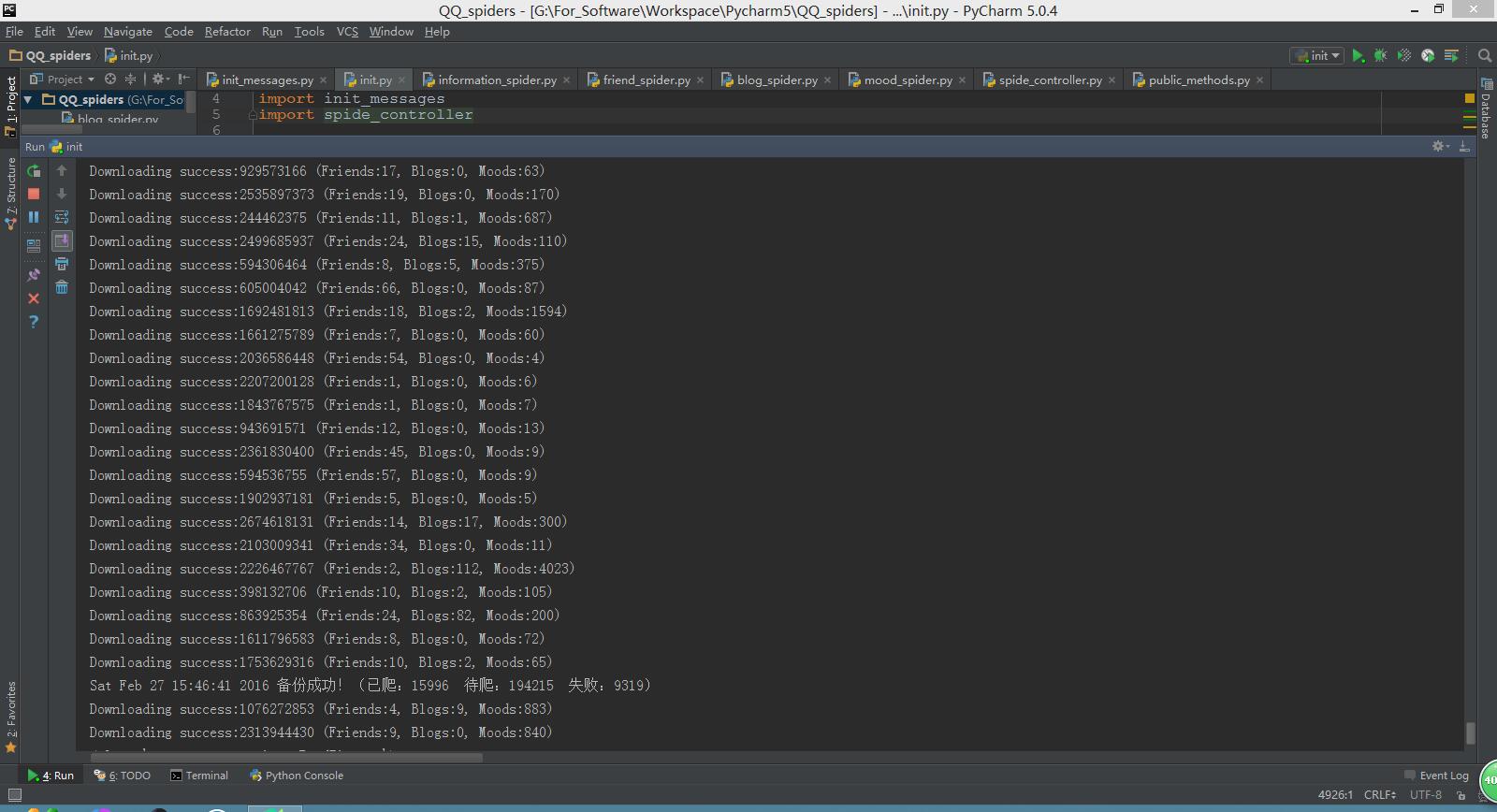The image size is (1497, 812).
Task: Click QQ_spiders breadcrumb in navigation bar
Action: click(x=51, y=56)
